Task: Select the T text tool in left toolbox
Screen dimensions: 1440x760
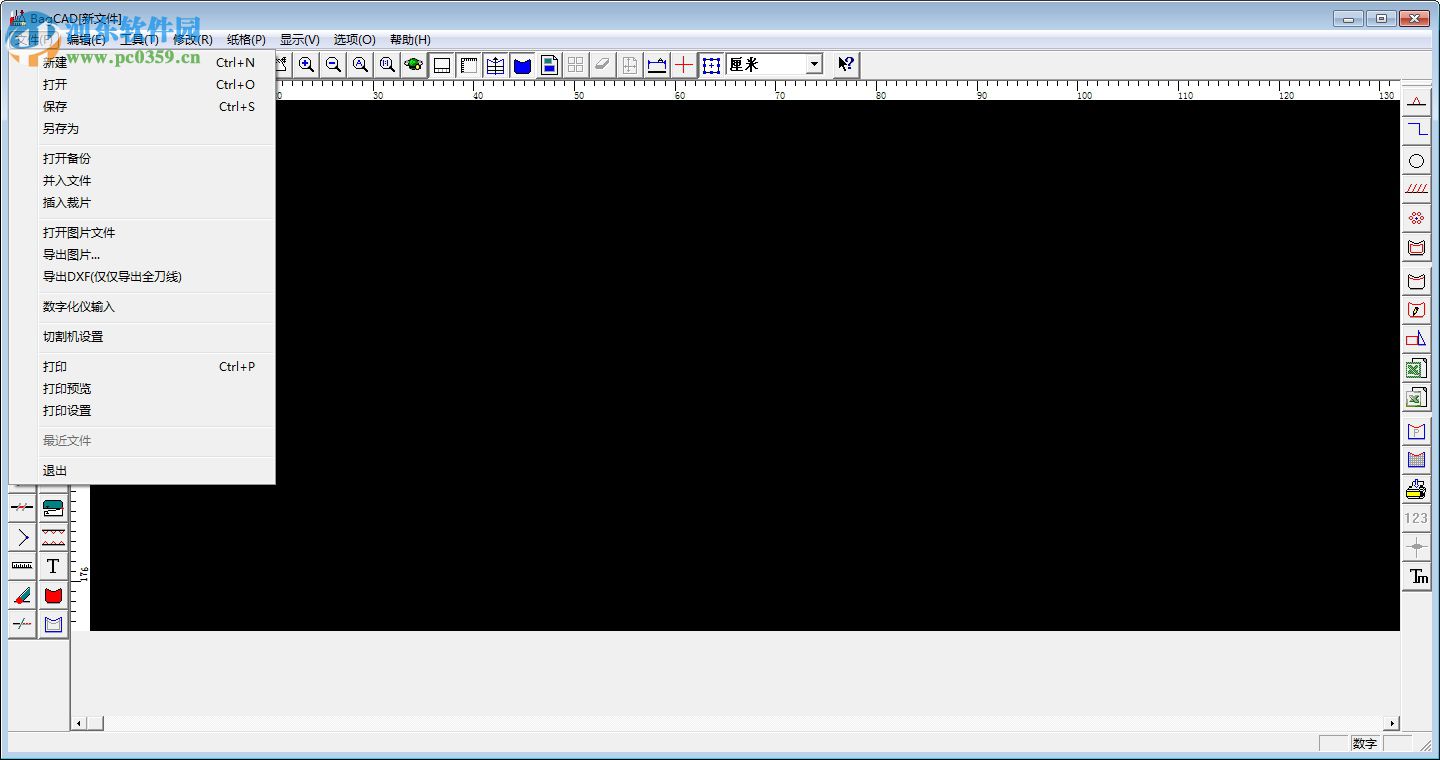Action: tap(53, 566)
